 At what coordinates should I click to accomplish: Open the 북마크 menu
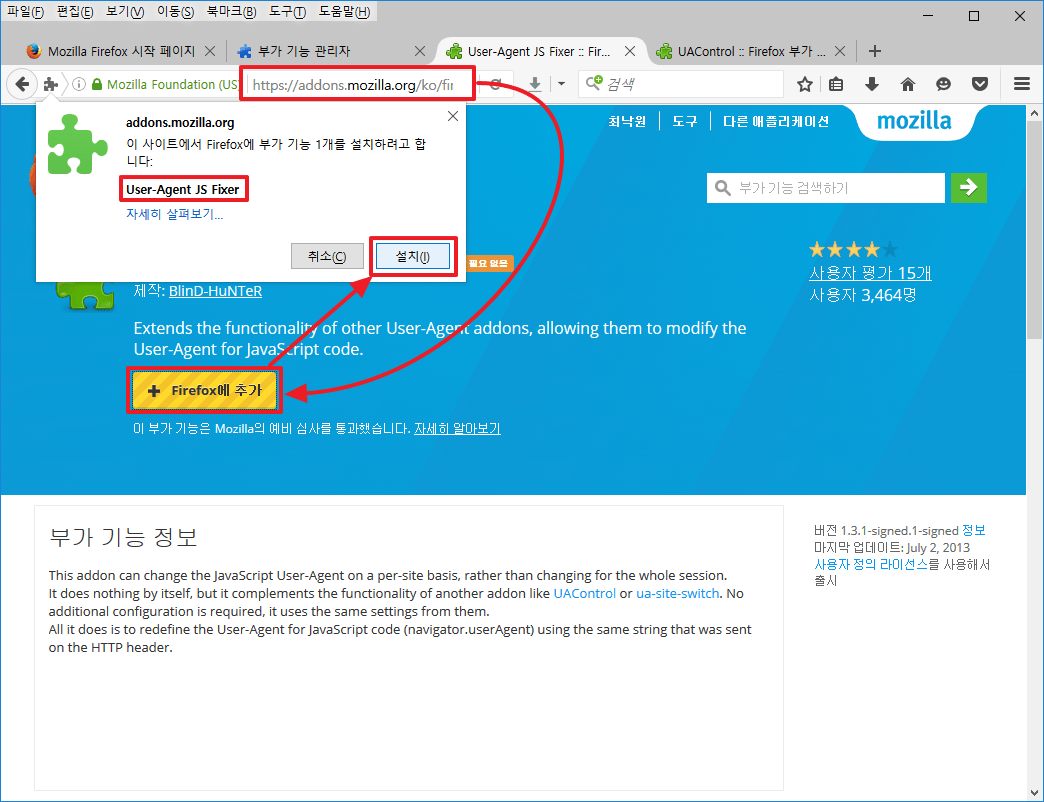[231, 12]
